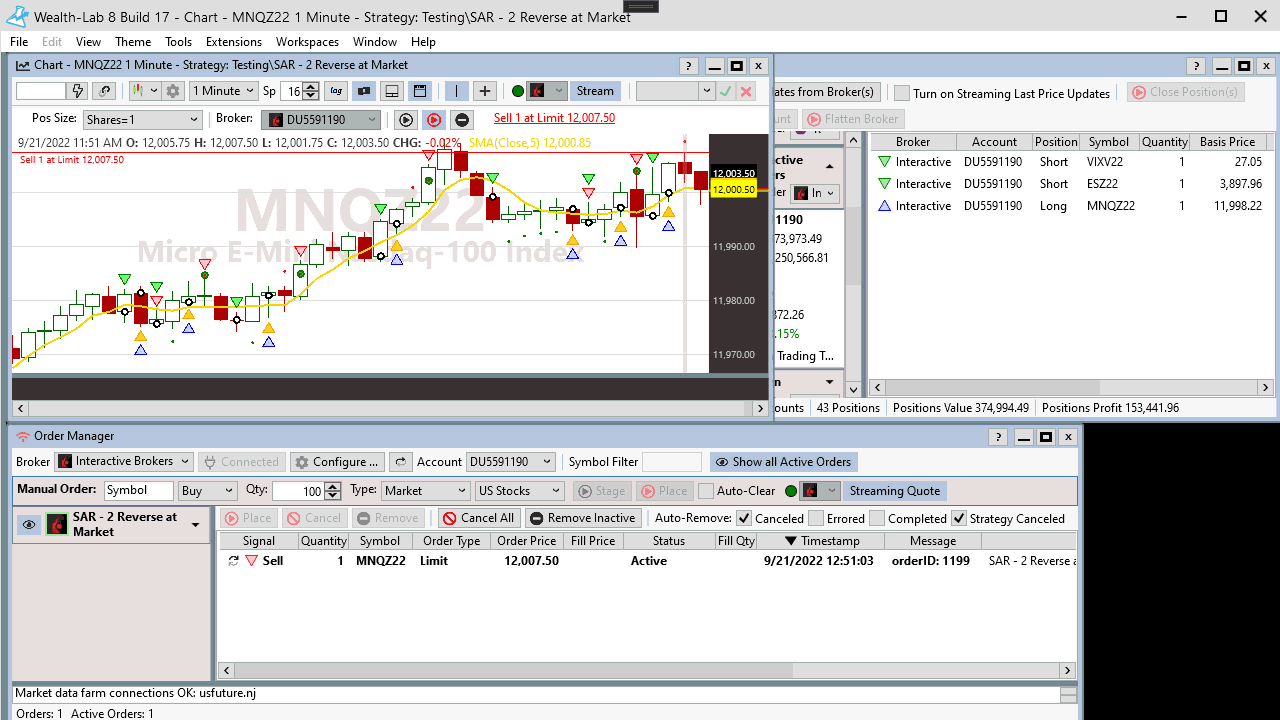Click refresh icon next to Configure in Order Manager
The width and height of the screenshot is (1280, 720).
400,462
